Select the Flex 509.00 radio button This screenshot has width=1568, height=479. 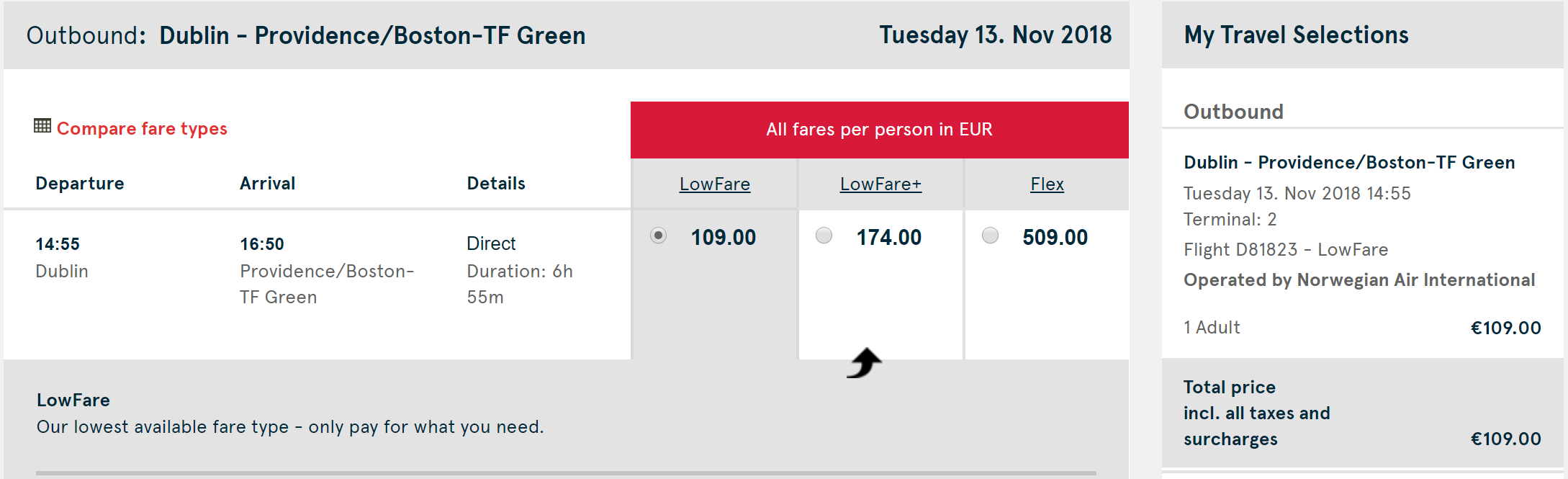click(x=990, y=236)
